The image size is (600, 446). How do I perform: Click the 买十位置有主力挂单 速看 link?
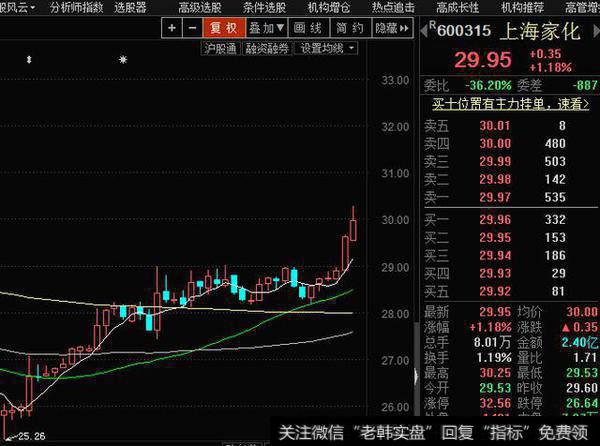point(510,104)
